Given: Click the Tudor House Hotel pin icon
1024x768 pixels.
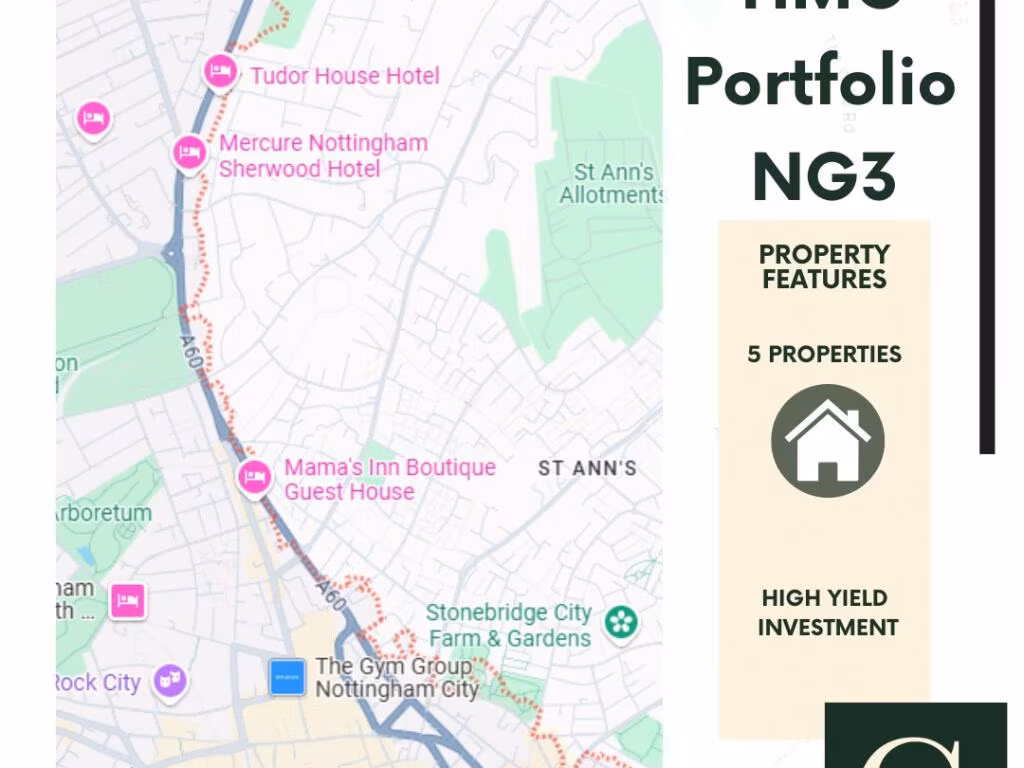Looking at the screenshot, I should (x=221, y=72).
